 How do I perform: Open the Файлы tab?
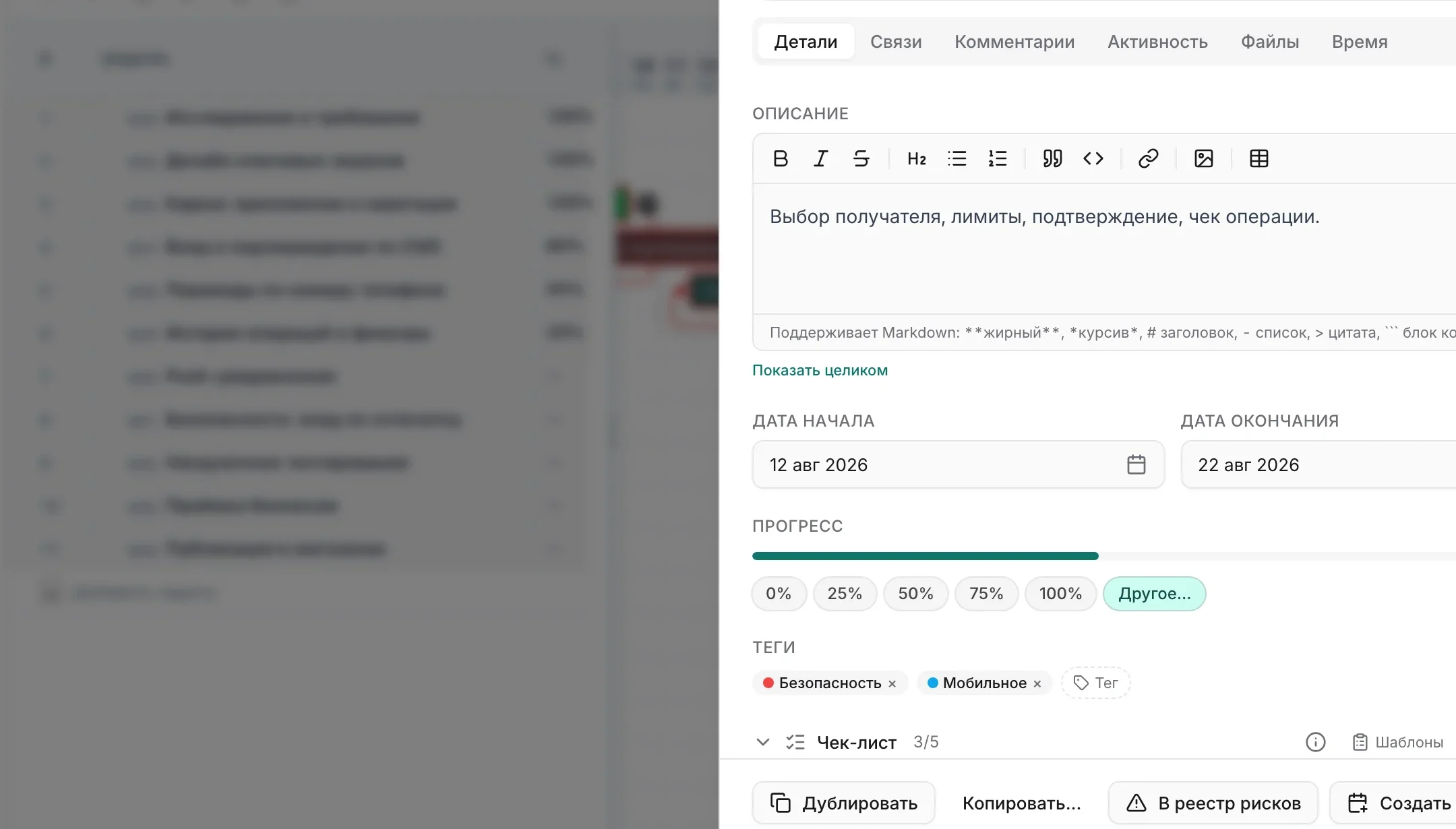pyautogui.click(x=1270, y=42)
